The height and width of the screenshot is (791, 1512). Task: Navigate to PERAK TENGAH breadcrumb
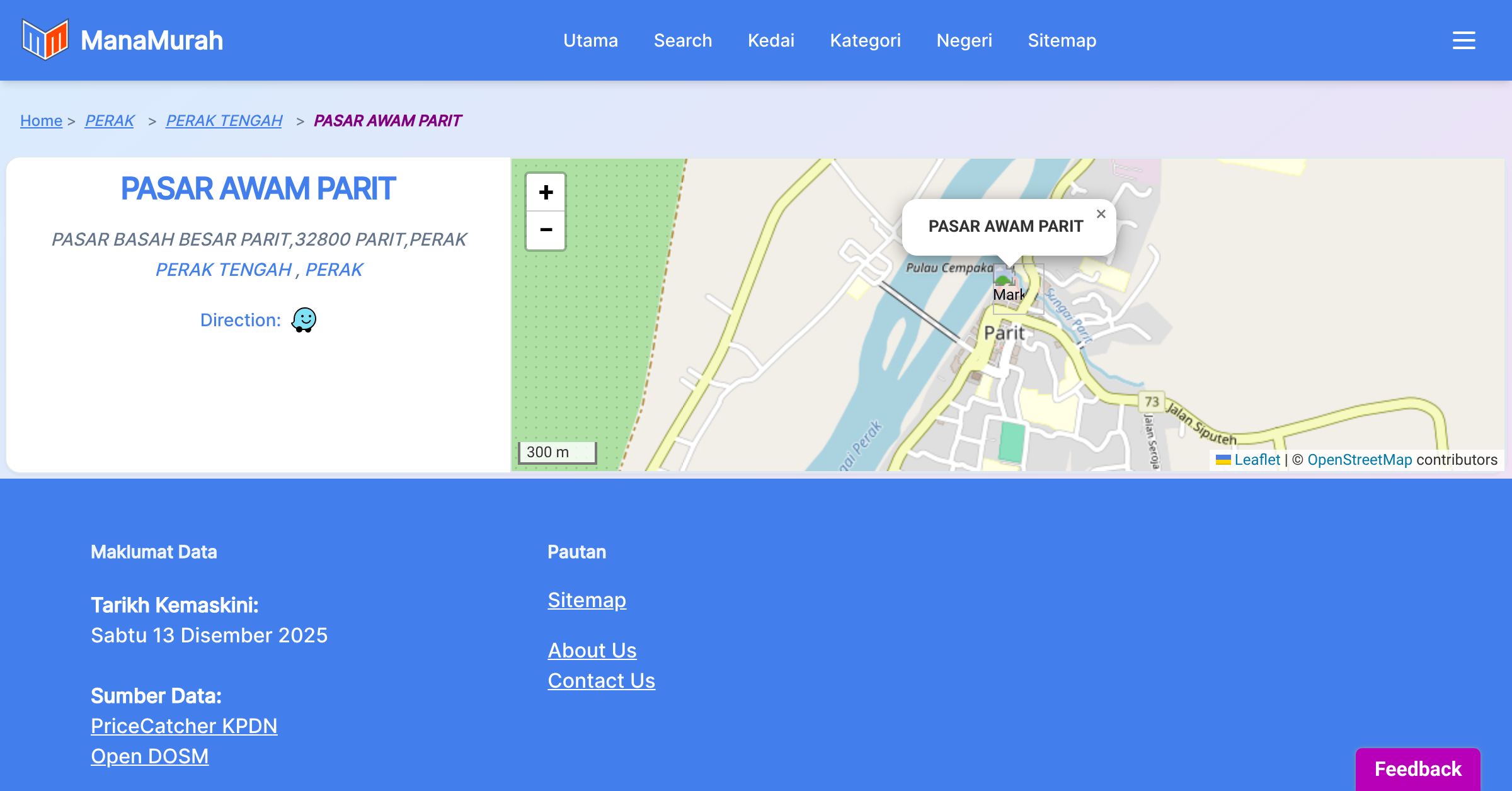click(224, 120)
